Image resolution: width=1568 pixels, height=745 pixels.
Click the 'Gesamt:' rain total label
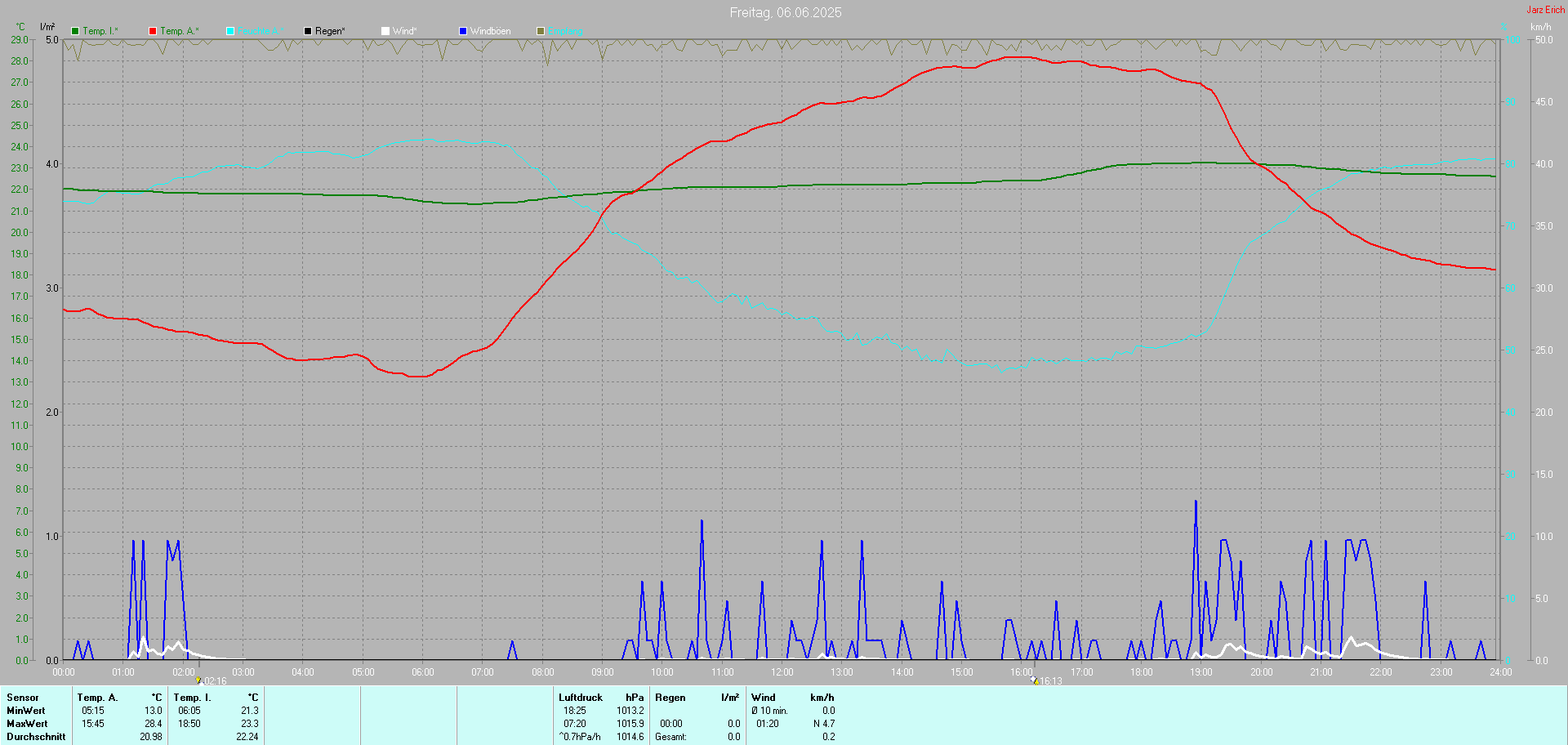[x=671, y=737]
